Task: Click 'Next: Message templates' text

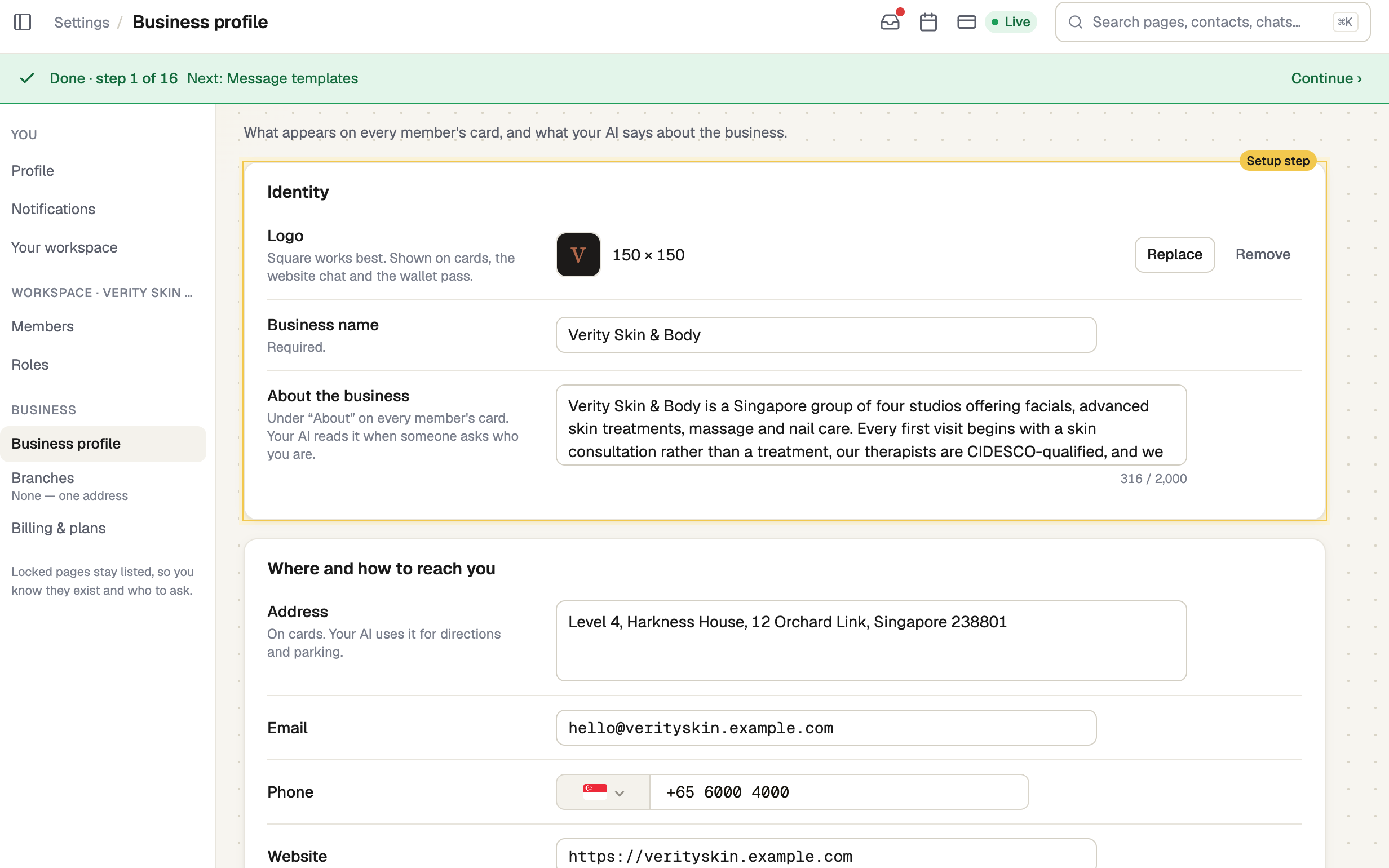Action: [x=273, y=78]
